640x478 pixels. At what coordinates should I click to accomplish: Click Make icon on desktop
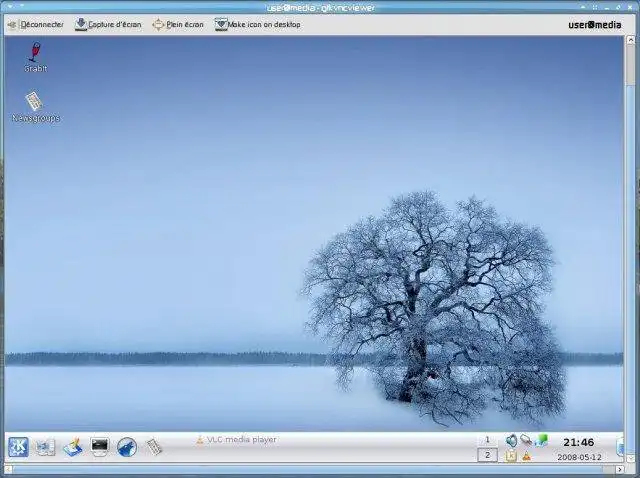pyautogui.click(x=258, y=24)
